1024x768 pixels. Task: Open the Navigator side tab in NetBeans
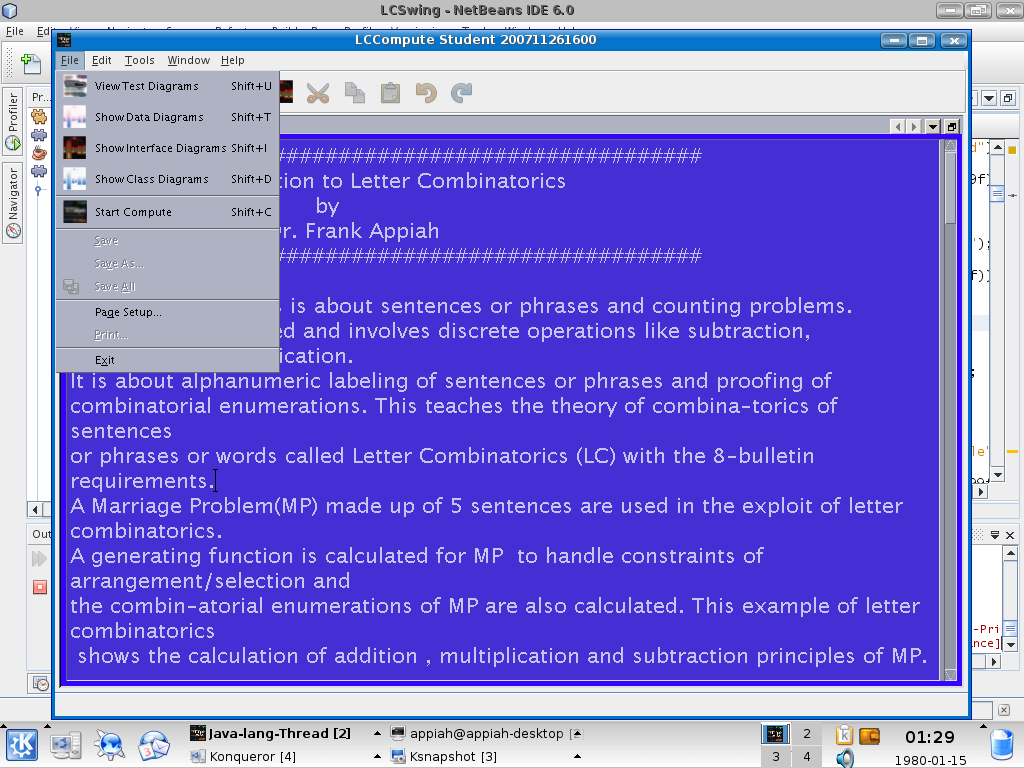[13, 203]
